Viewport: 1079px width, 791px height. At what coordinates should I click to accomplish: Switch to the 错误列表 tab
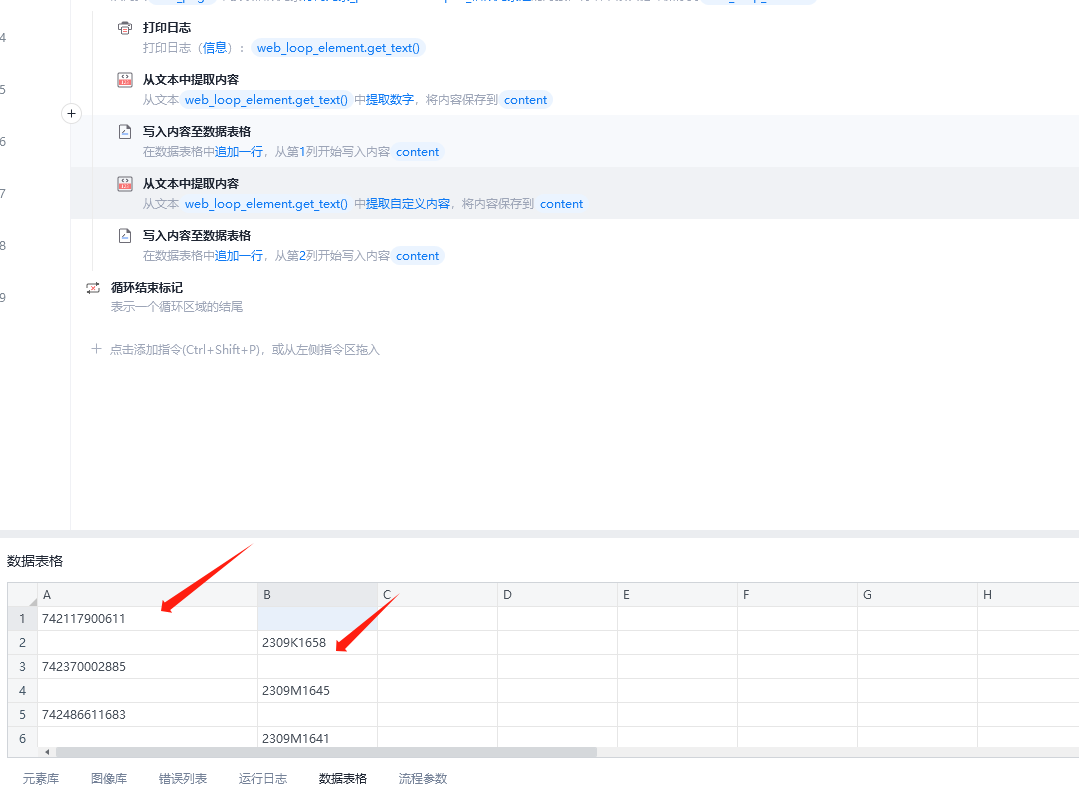point(182,779)
